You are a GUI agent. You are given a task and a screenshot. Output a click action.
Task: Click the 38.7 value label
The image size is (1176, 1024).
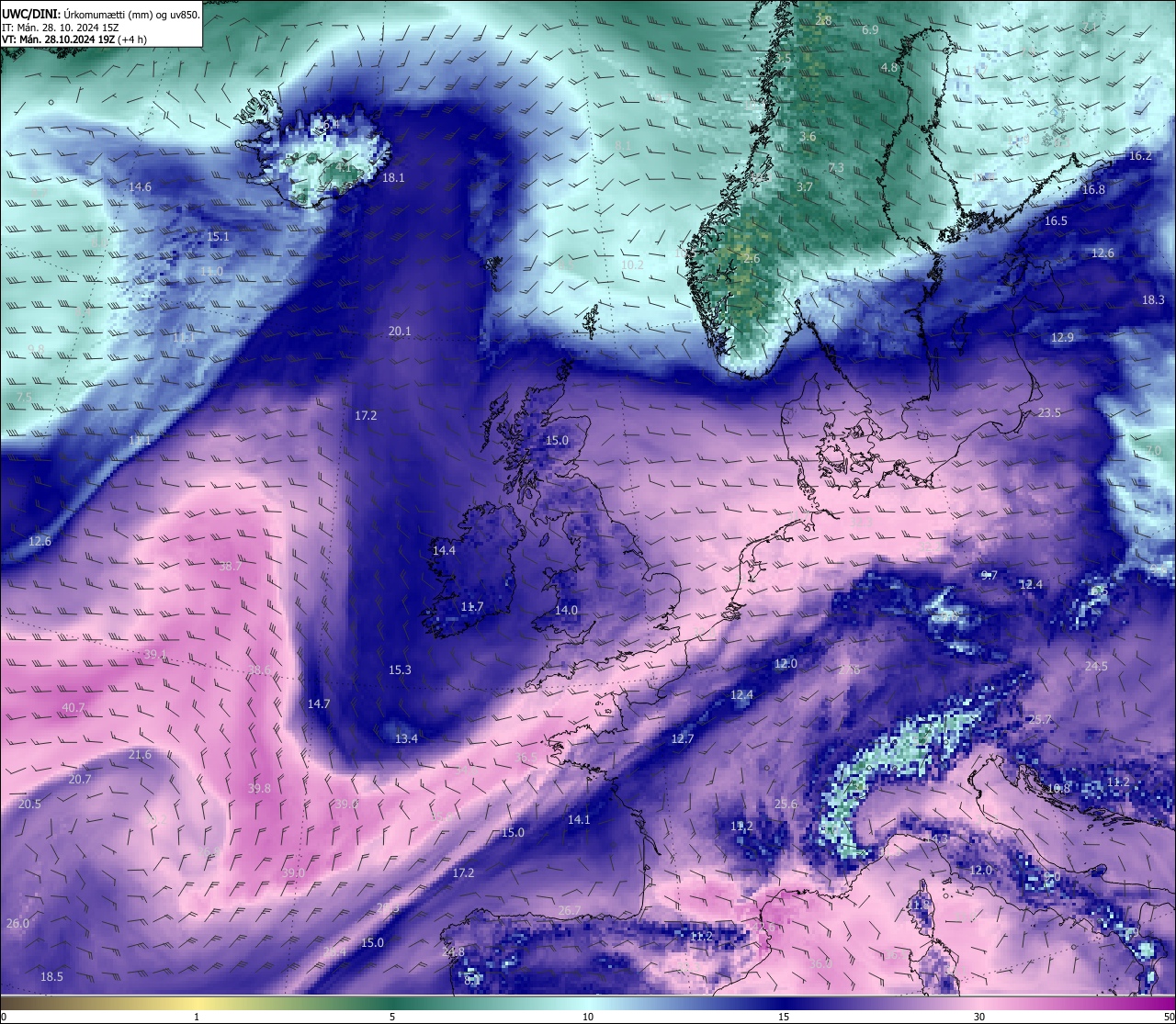pos(230,566)
